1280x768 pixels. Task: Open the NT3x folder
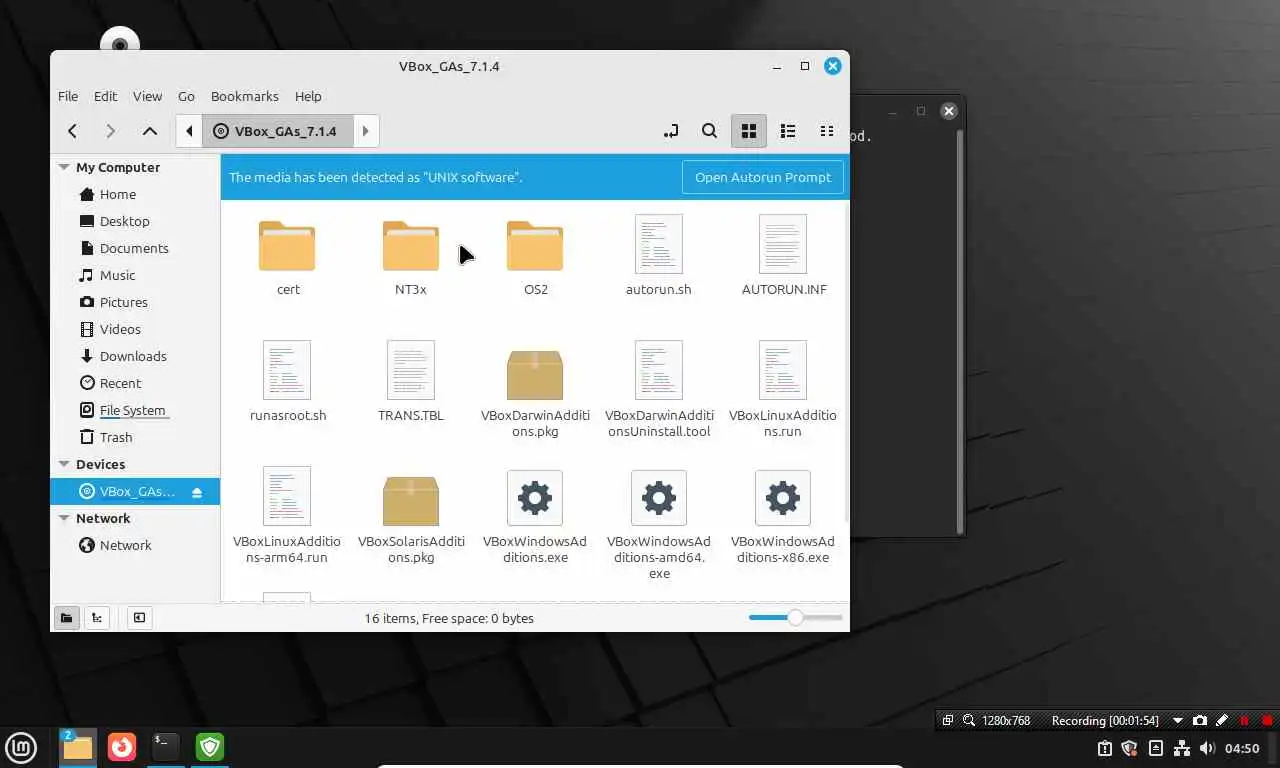411,258
